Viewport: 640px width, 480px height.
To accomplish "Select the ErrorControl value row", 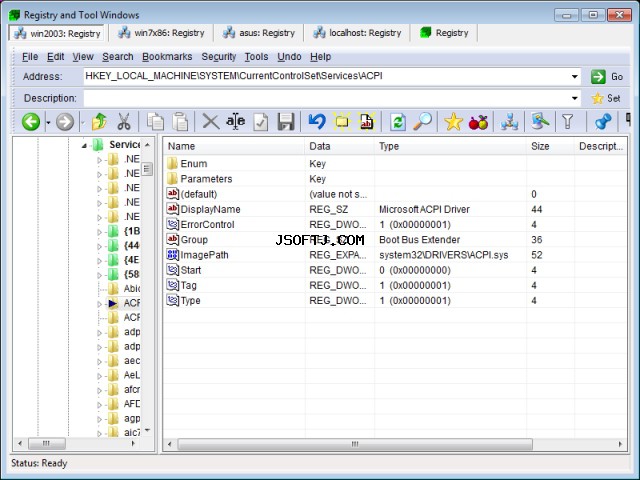I will pos(394,224).
